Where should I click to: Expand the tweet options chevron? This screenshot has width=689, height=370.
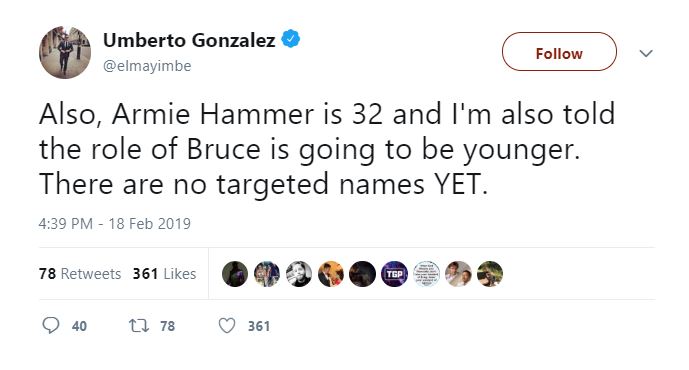(x=645, y=53)
